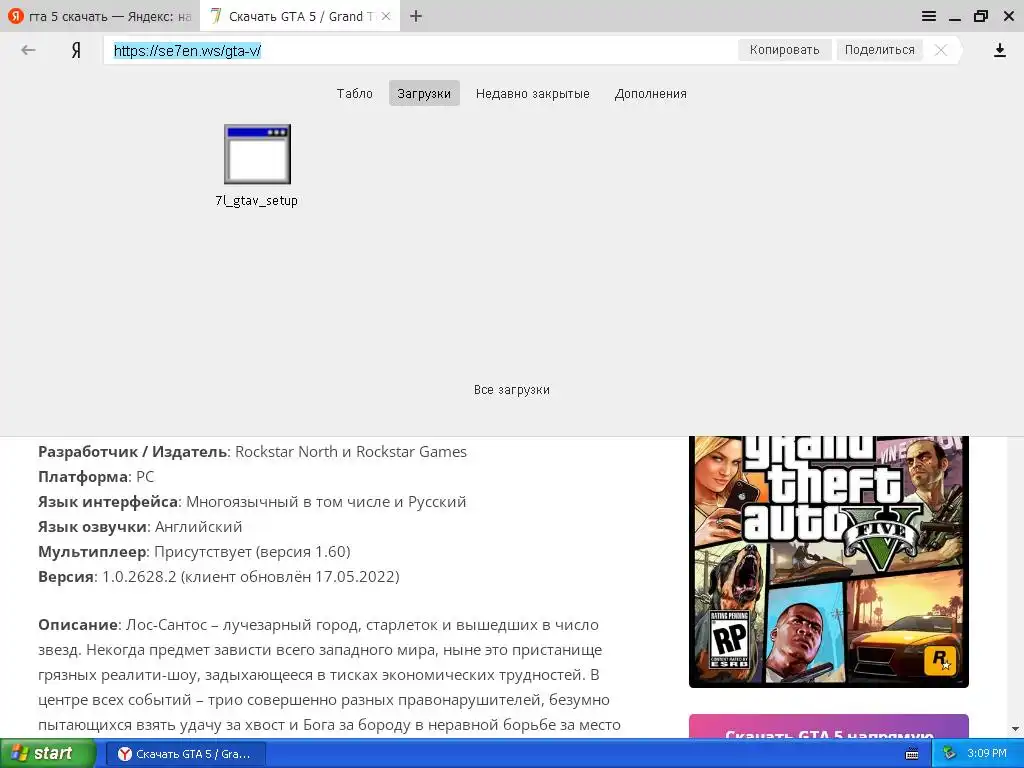The image size is (1024, 768).
Task: Switch to the гта 5 скачать Яндекс tab
Action: (100, 16)
